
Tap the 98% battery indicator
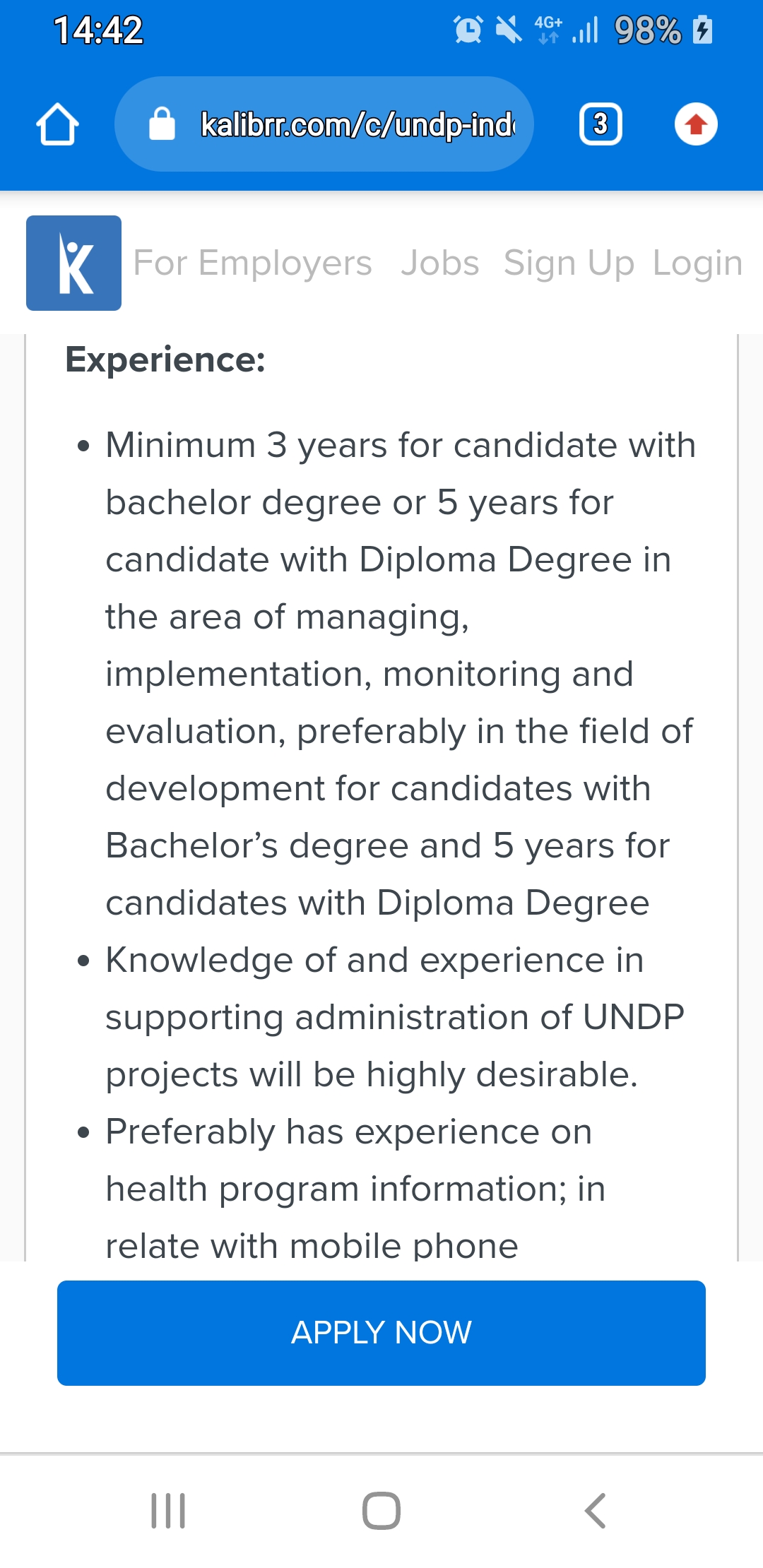pyautogui.click(x=663, y=30)
